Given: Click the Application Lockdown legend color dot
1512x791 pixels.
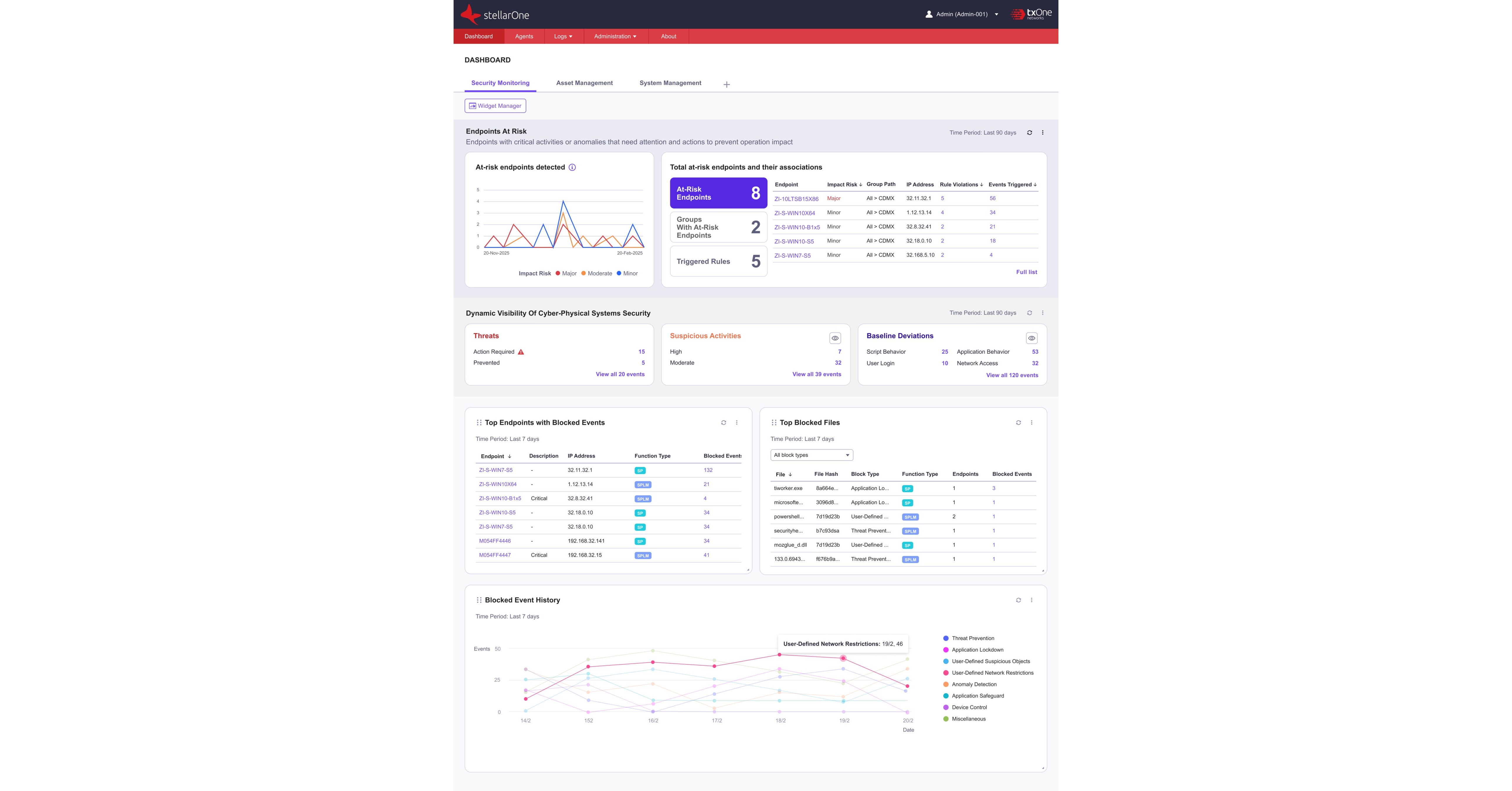Looking at the screenshot, I should click(x=946, y=649).
